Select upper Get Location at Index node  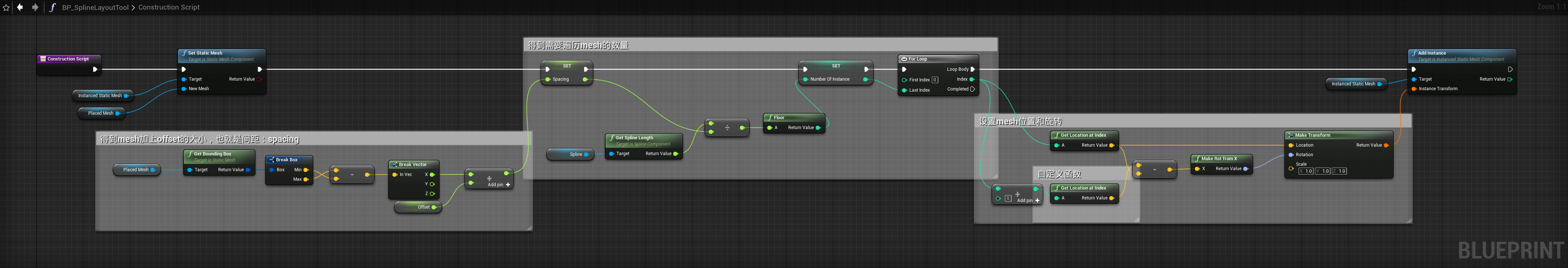(1085, 140)
